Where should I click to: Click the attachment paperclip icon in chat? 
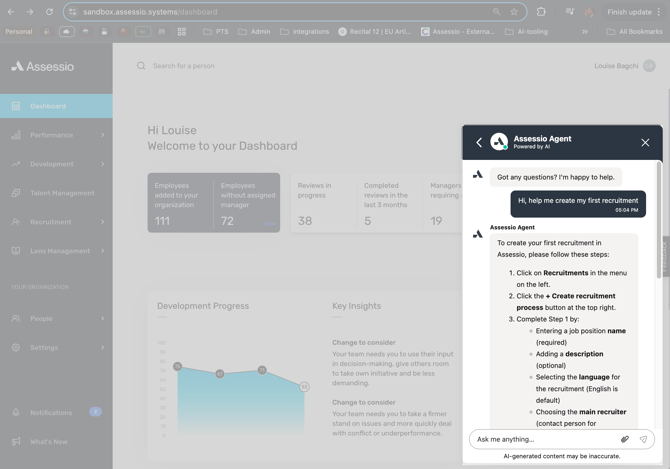tap(625, 439)
